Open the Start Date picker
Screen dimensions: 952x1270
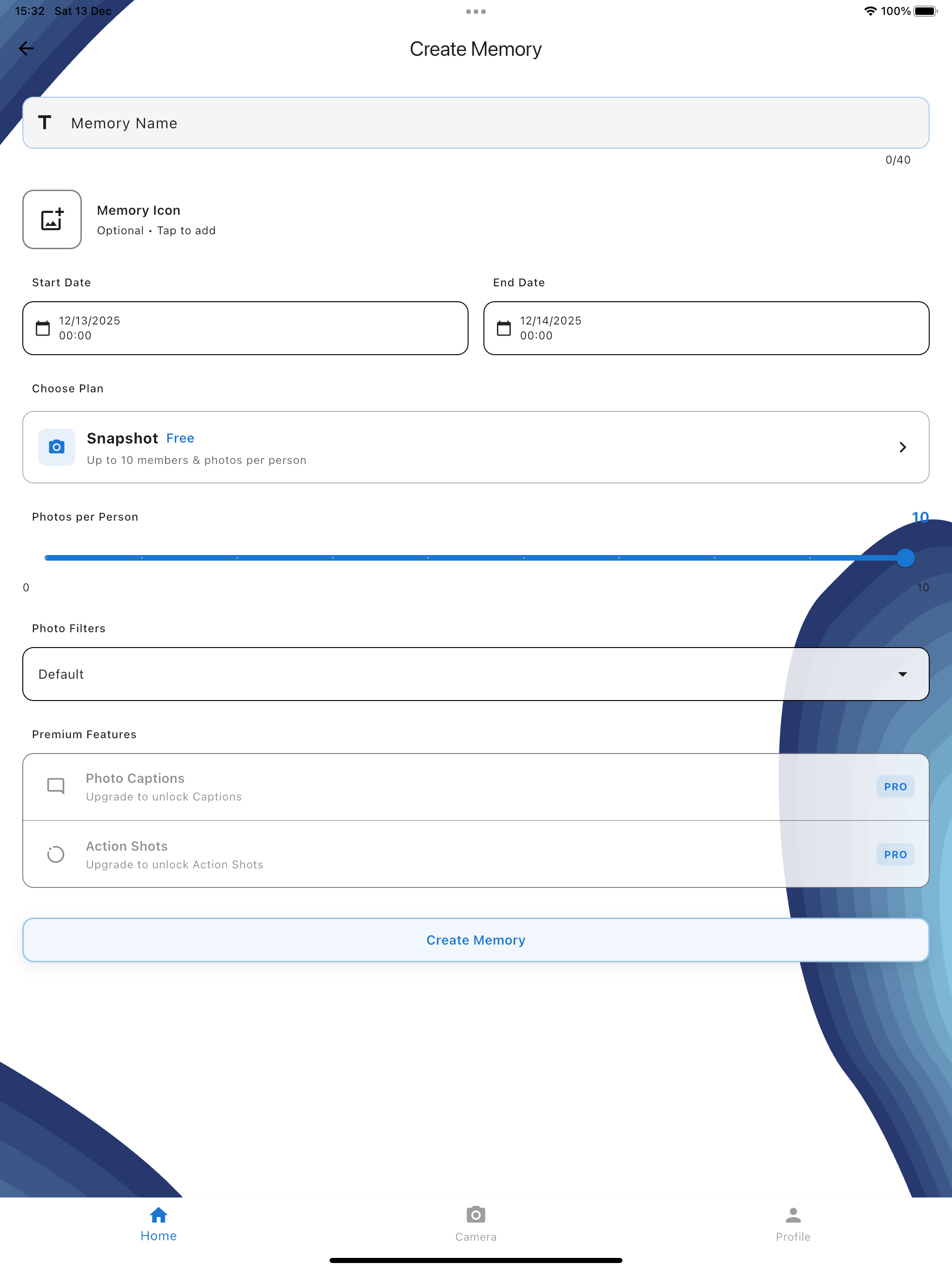pos(245,328)
